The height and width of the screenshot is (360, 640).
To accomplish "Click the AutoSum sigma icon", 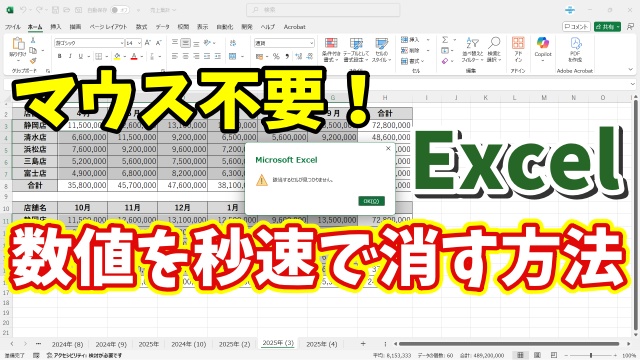I will coord(445,40).
